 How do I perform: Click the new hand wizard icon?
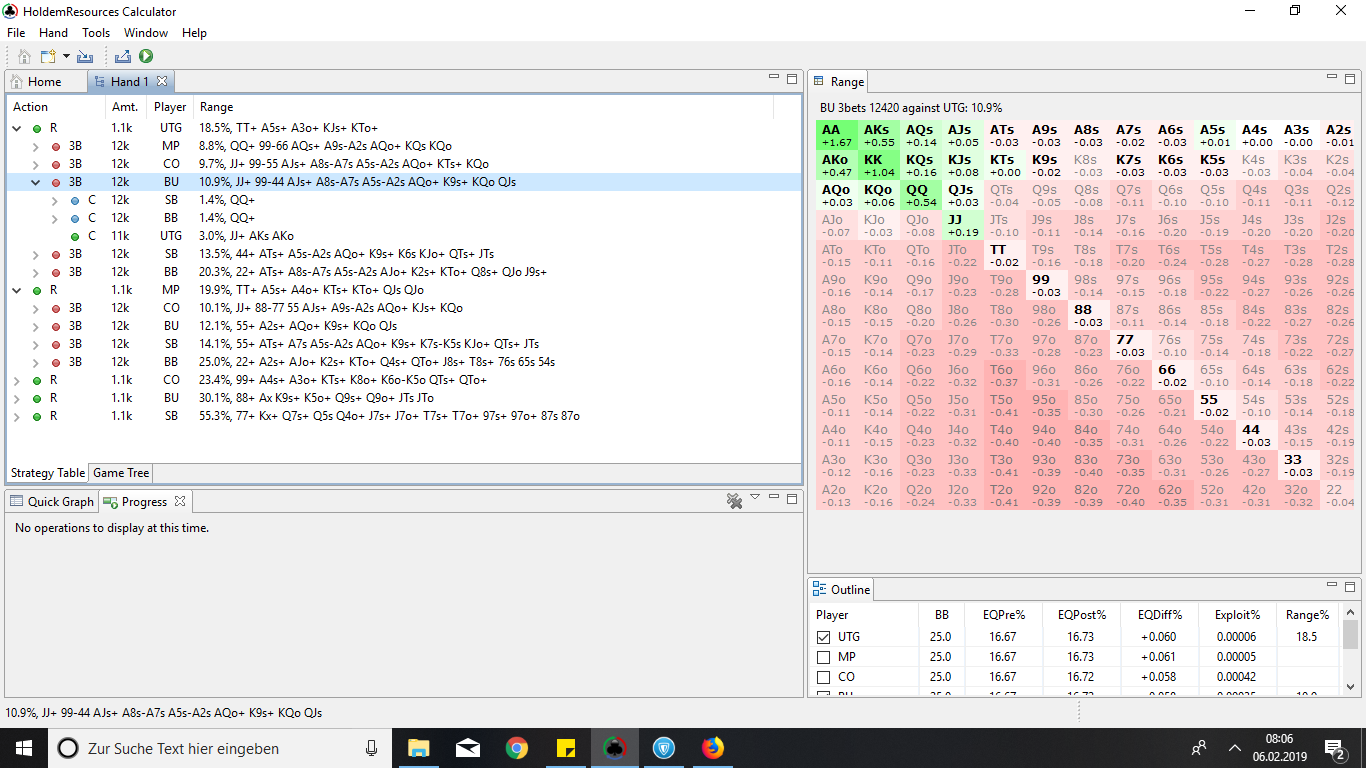tap(47, 57)
